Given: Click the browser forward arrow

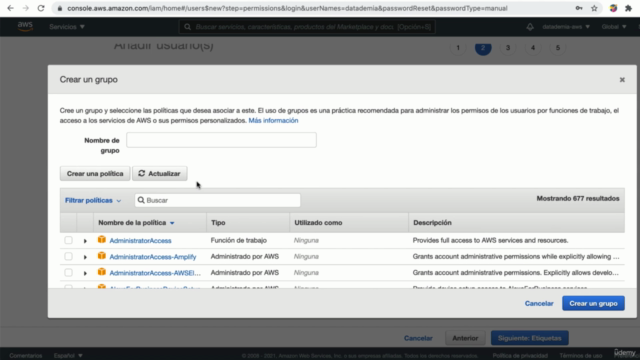Looking at the screenshot, I should (x=25, y=8).
